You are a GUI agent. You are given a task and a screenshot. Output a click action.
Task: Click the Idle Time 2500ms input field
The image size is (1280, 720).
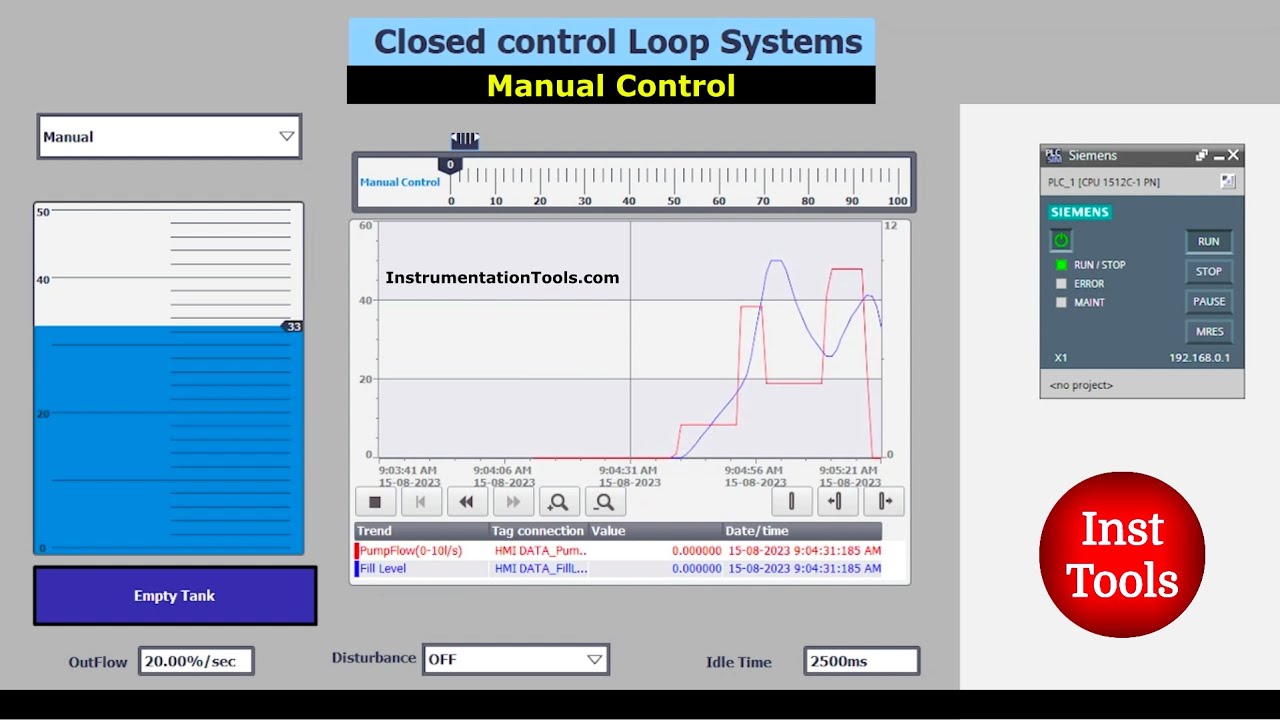tap(861, 660)
